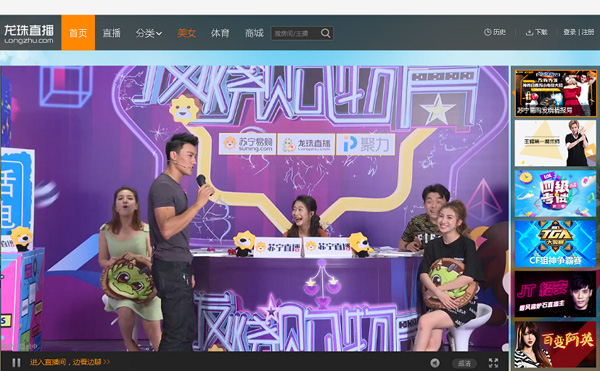Image resolution: width=600 pixels, height=371 pixels.
Task: Click the 登录 login link
Action: (569, 32)
